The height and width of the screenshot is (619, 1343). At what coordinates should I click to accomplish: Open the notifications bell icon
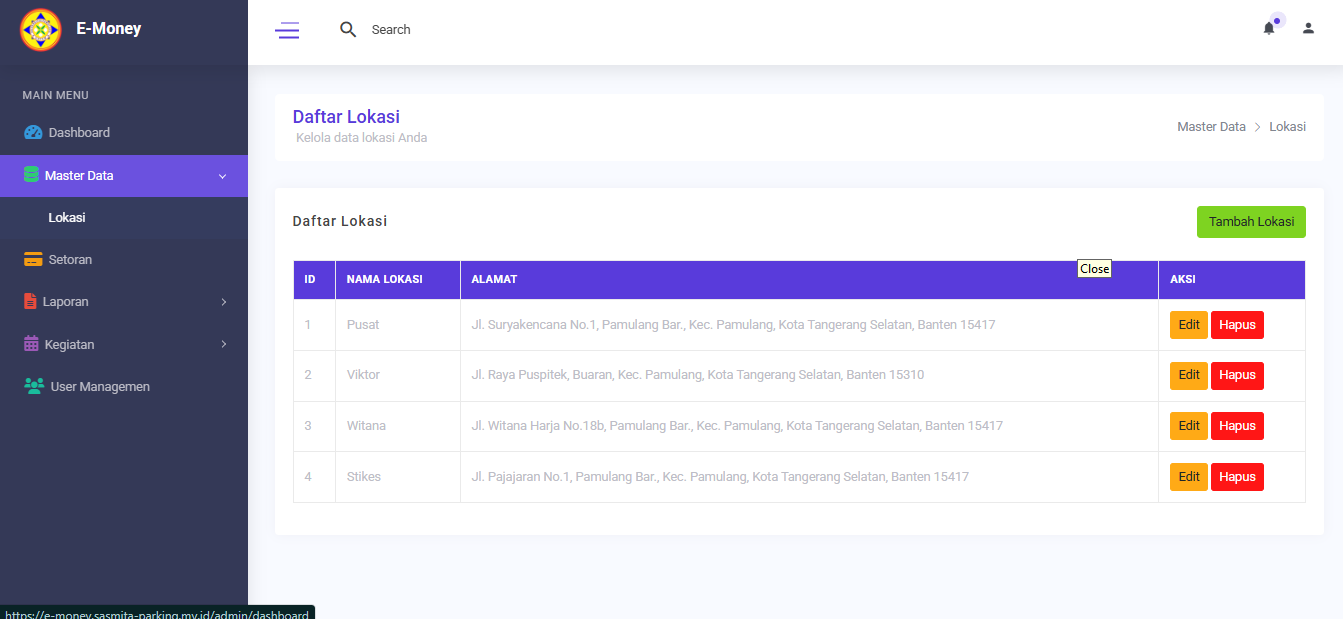pyautogui.click(x=1269, y=29)
